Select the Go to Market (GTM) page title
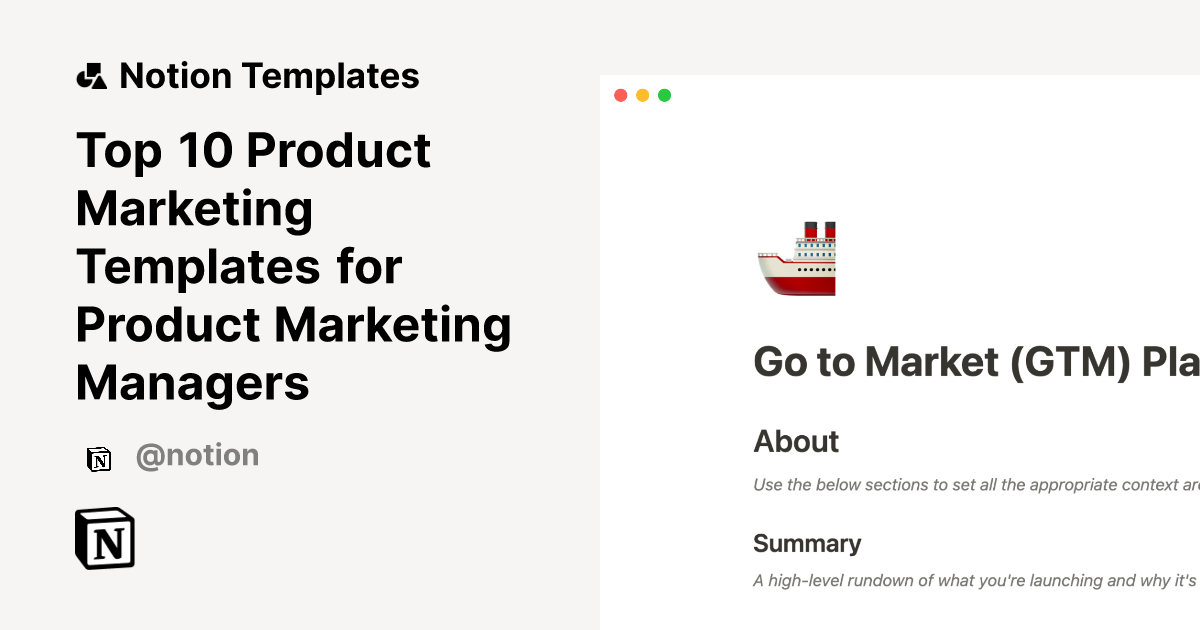This screenshot has height=630, width=1200. click(975, 362)
